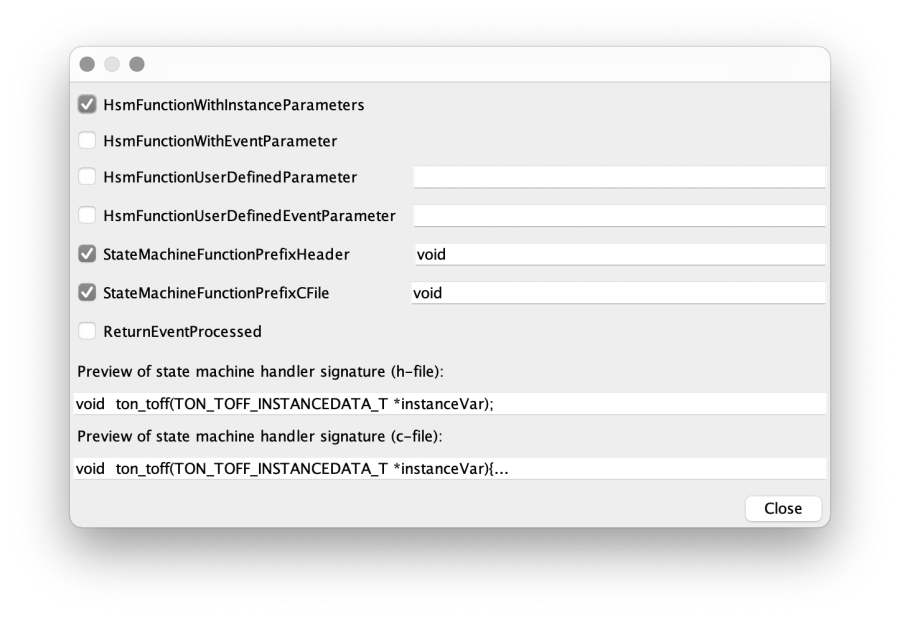Viewport: 900px width, 619px height.
Task: Click the disabled minimize window dot
Action: [112, 64]
